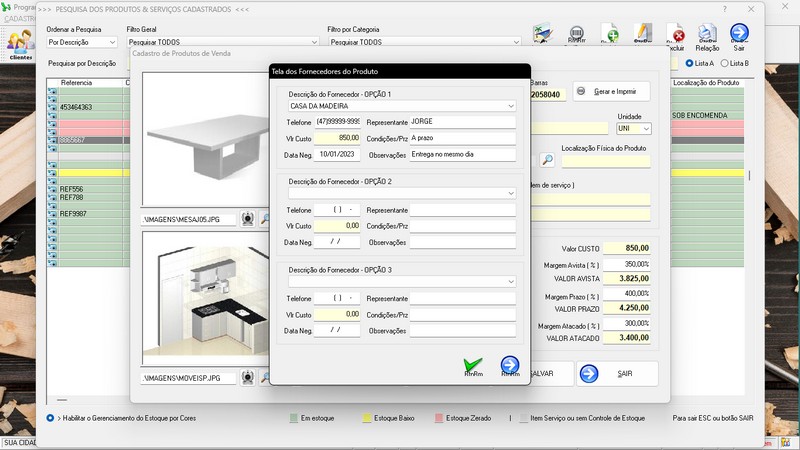Expand the Filtro por Categoria dropdown

coord(516,43)
